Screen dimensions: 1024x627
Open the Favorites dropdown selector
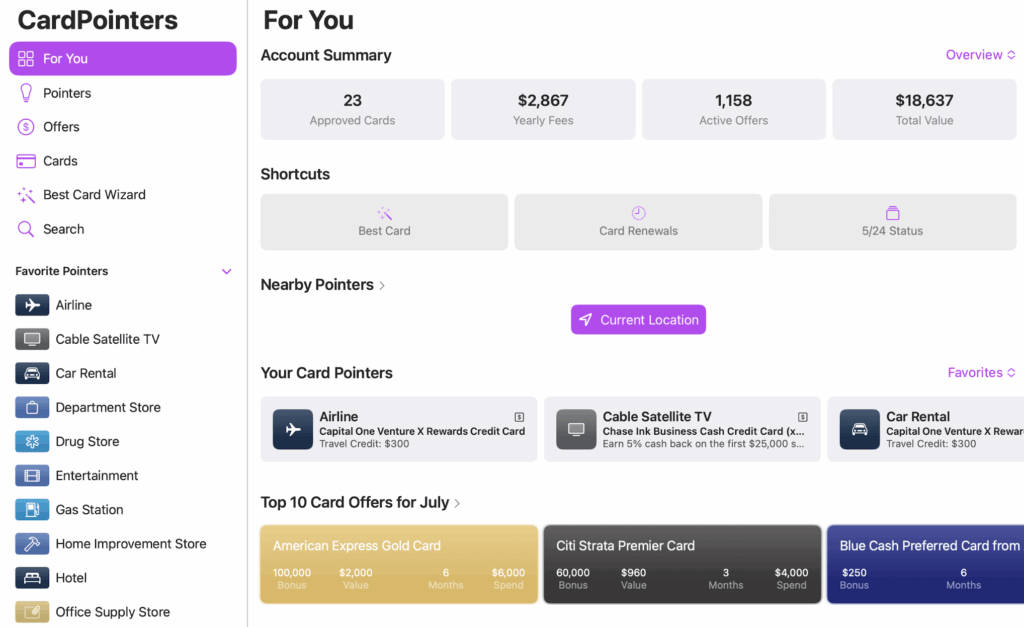981,373
